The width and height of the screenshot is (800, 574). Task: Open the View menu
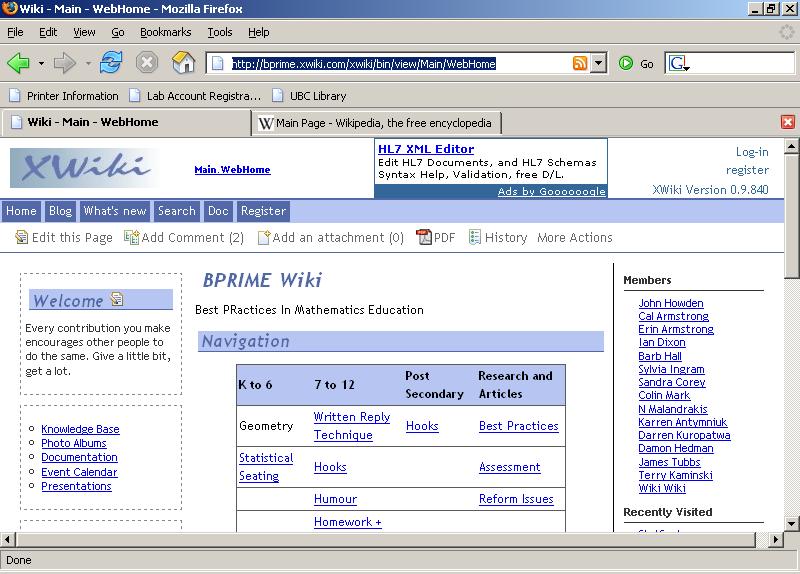click(84, 32)
